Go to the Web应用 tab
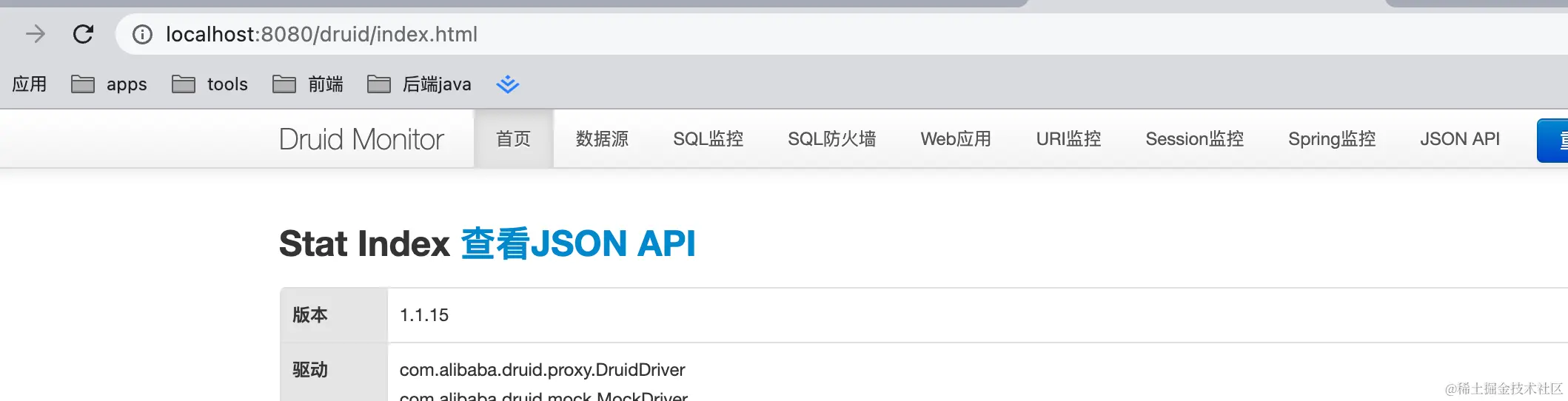1568x401 pixels. tap(956, 139)
